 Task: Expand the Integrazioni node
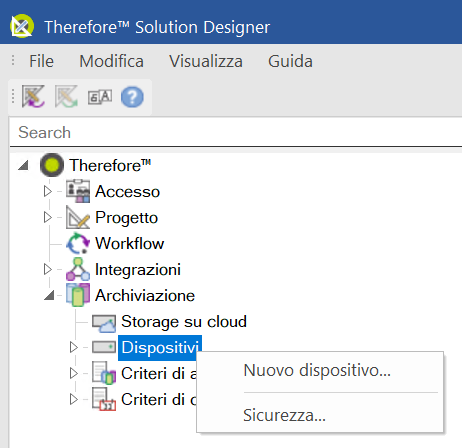[48, 269]
